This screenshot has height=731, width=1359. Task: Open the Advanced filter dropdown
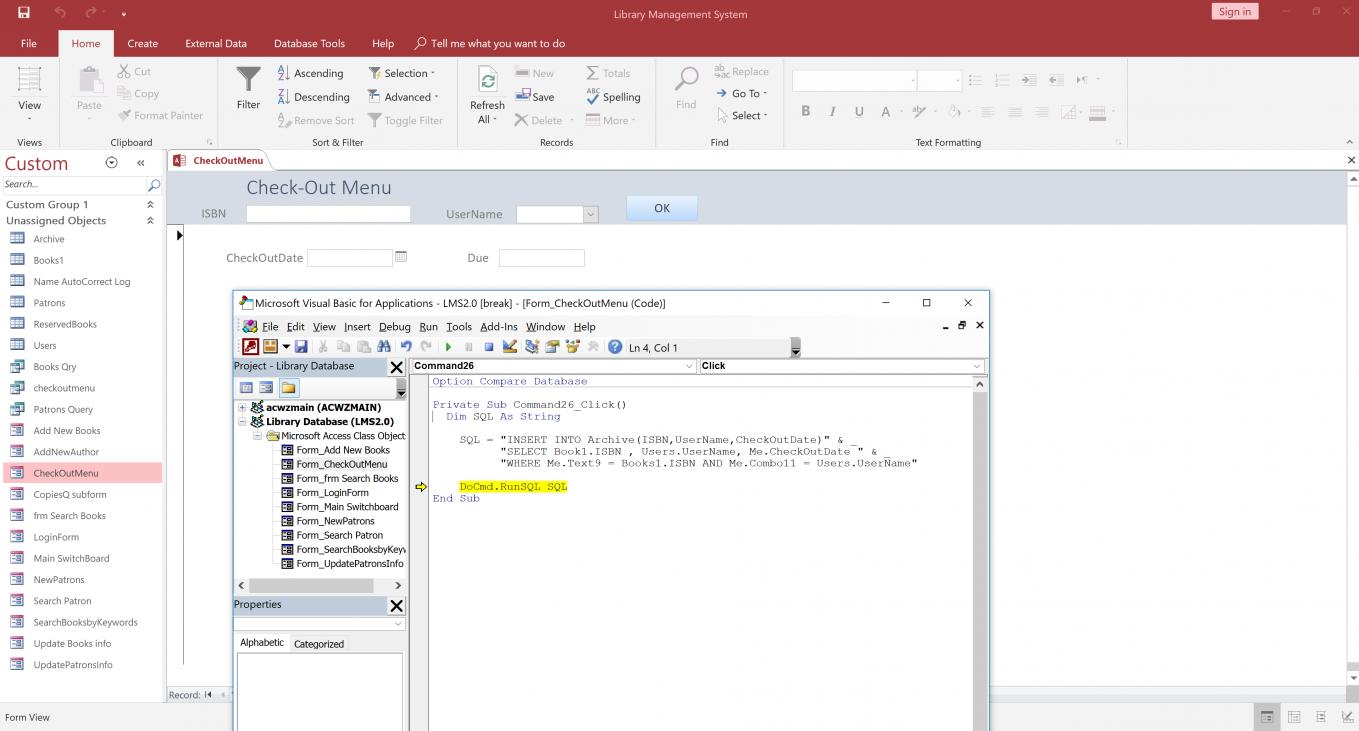[437, 97]
